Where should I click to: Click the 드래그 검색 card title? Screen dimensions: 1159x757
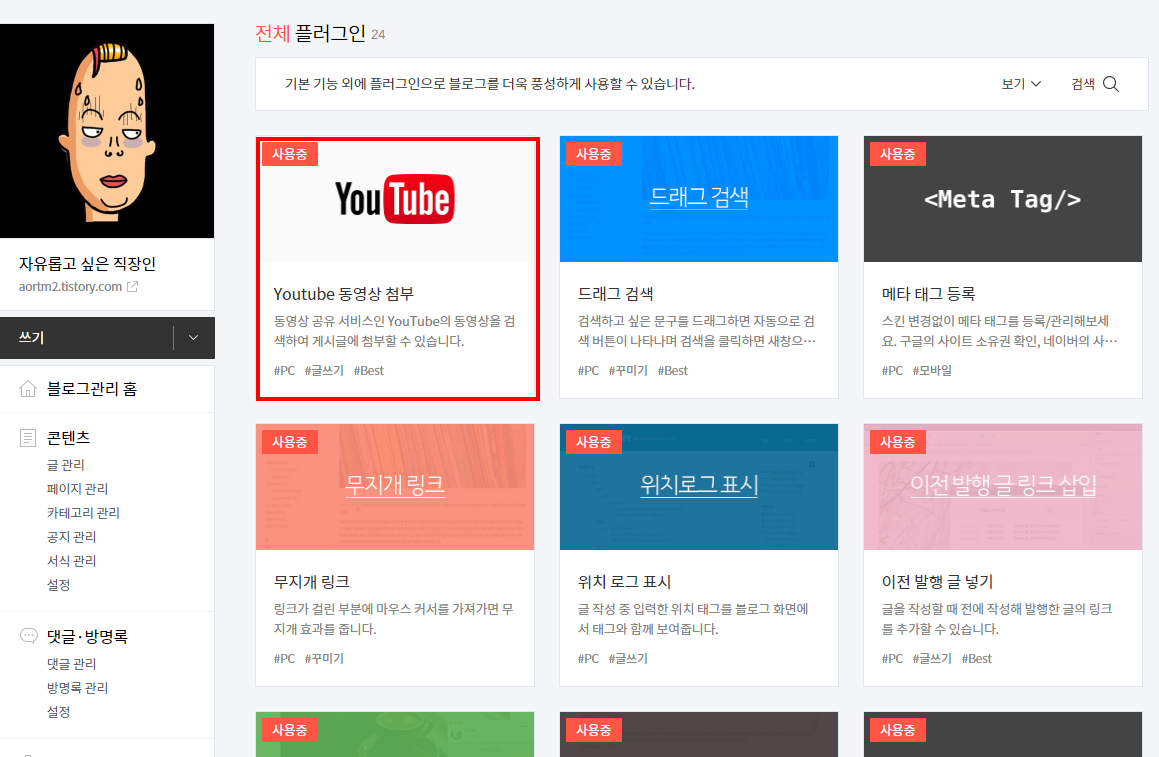[616, 294]
